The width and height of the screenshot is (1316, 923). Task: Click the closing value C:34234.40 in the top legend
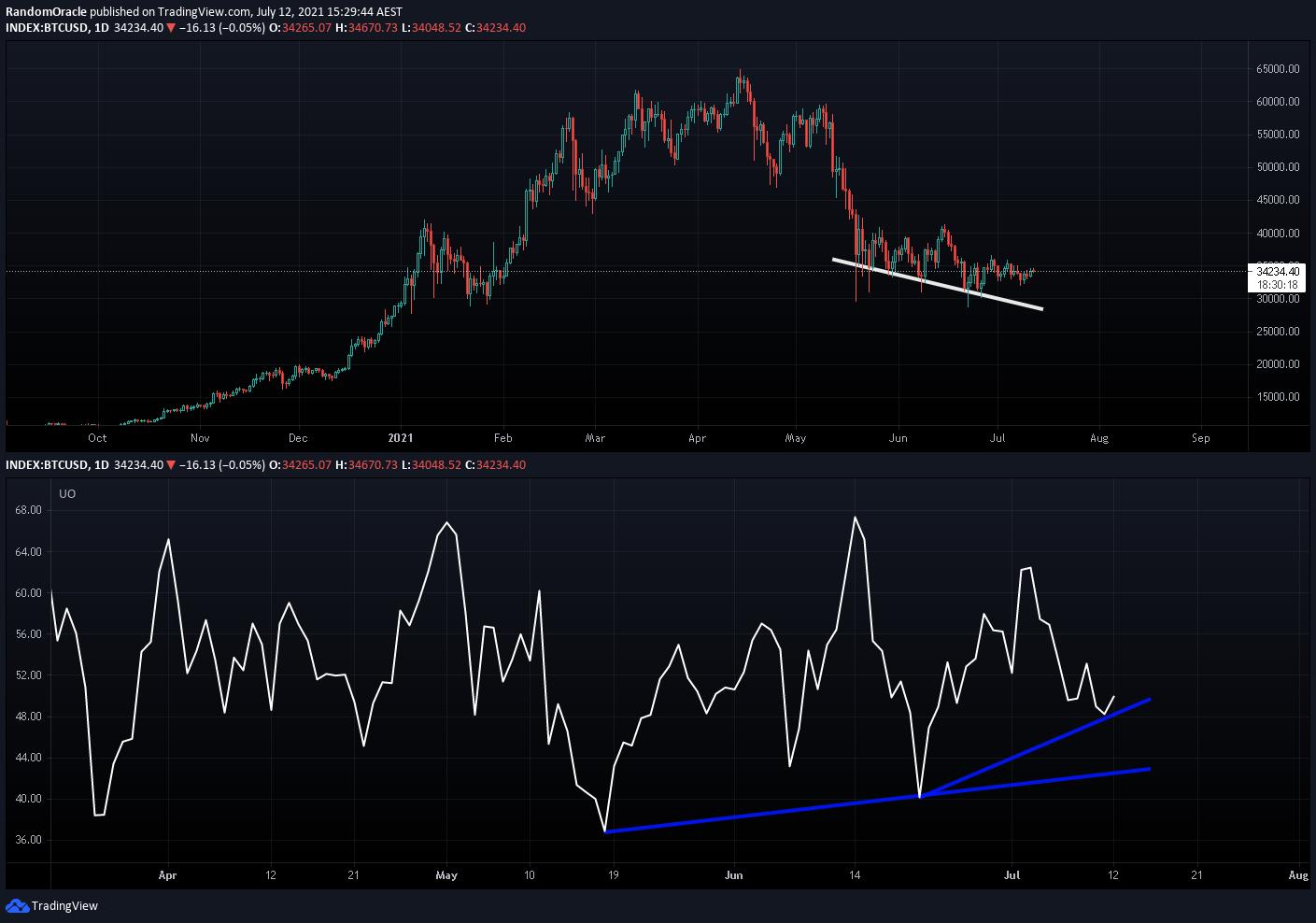pos(495,28)
